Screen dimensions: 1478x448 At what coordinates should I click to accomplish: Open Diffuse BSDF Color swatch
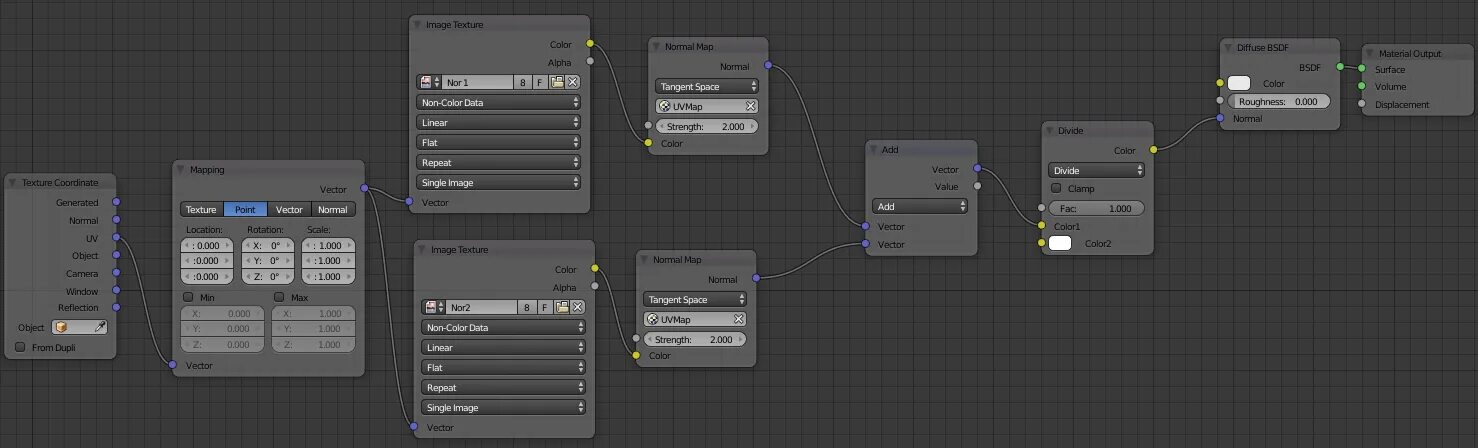(x=1240, y=83)
